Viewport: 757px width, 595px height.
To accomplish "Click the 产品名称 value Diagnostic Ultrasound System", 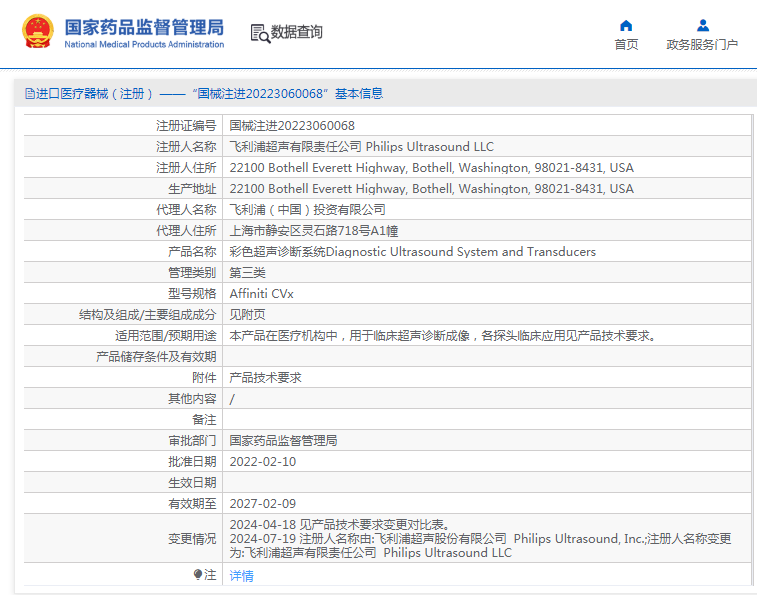I will pyautogui.click(x=413, y=252).
